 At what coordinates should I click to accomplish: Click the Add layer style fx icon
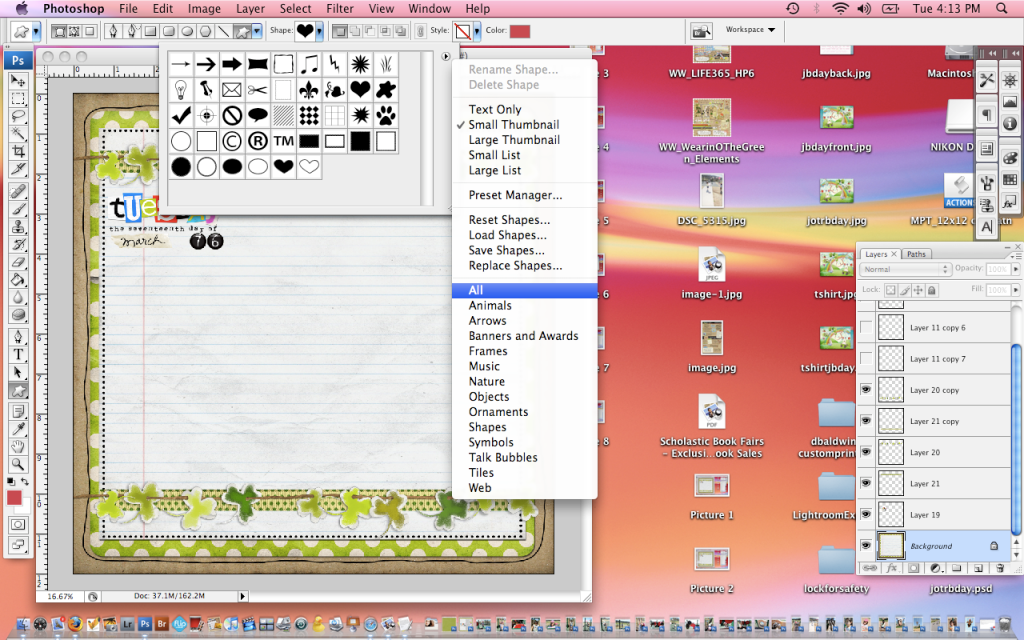pyautogui.click(x=891, y=568)
